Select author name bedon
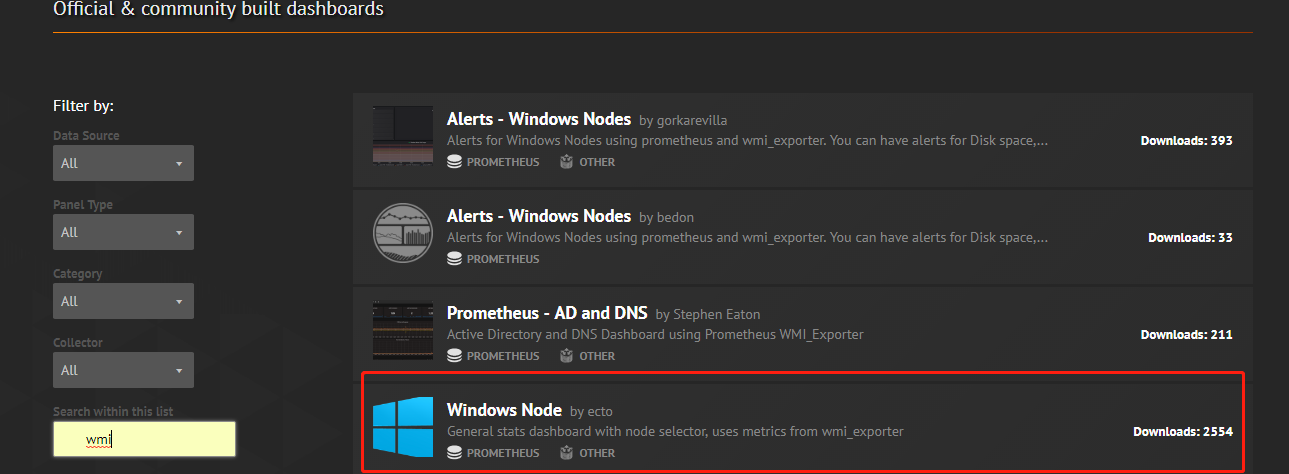 675,217
